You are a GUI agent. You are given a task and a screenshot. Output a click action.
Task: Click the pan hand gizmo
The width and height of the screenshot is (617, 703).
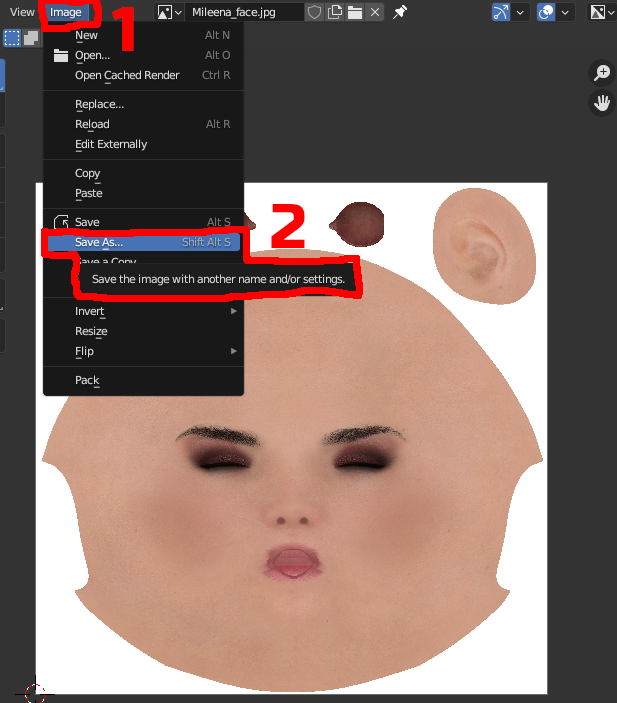602,103
